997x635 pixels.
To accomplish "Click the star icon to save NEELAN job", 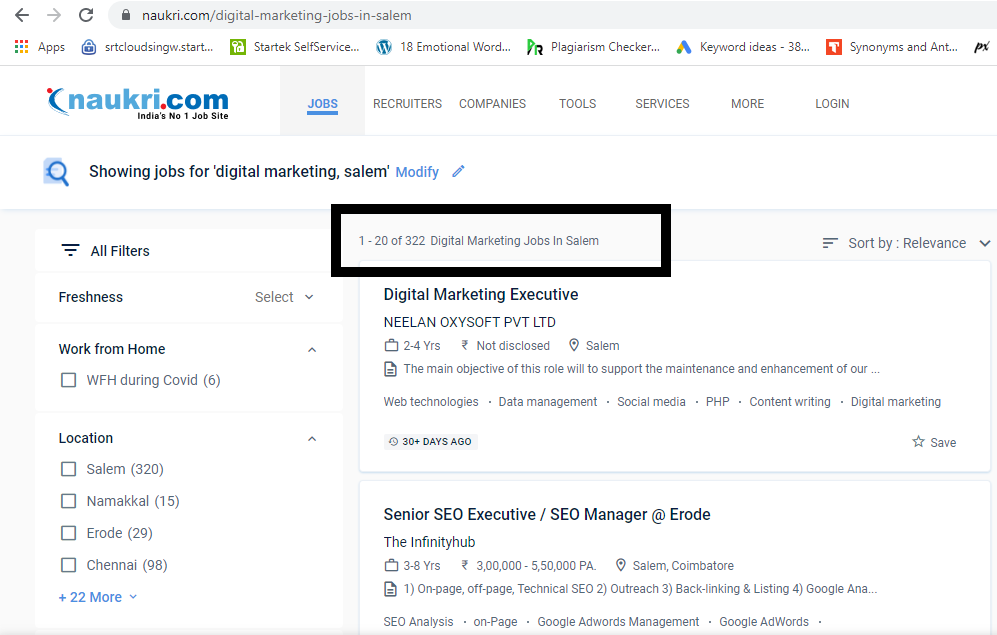I will 918,441.
